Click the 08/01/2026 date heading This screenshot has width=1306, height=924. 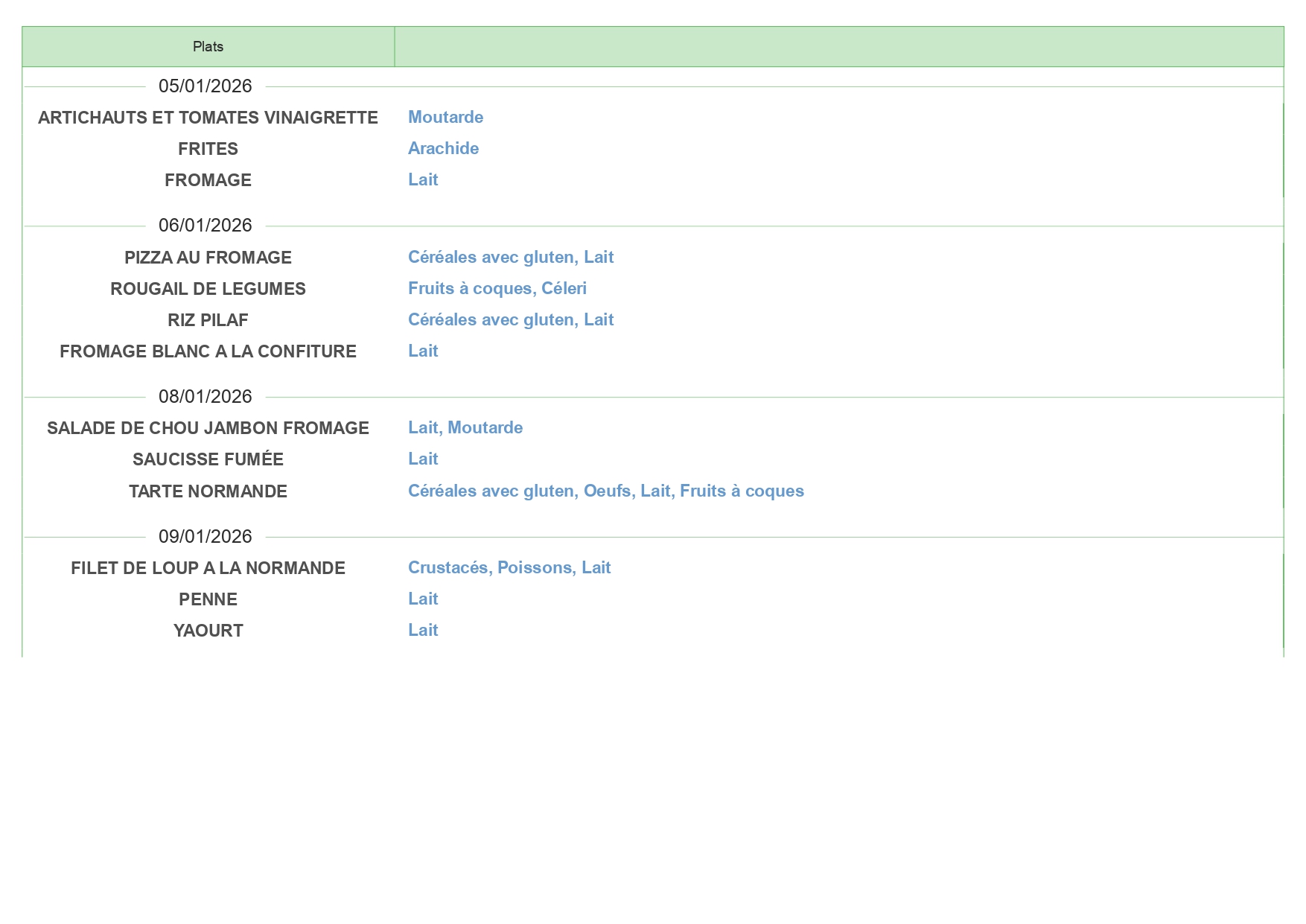point(205,397)
